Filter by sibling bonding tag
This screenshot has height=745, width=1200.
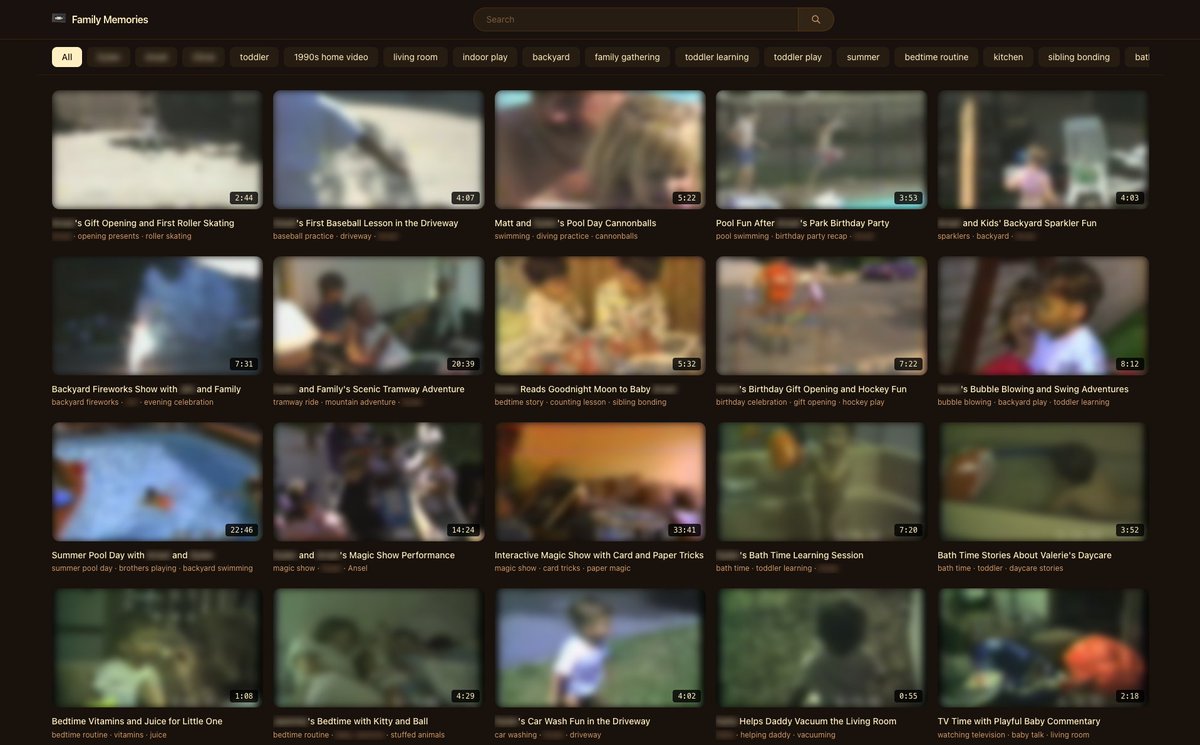(1079, 57)
